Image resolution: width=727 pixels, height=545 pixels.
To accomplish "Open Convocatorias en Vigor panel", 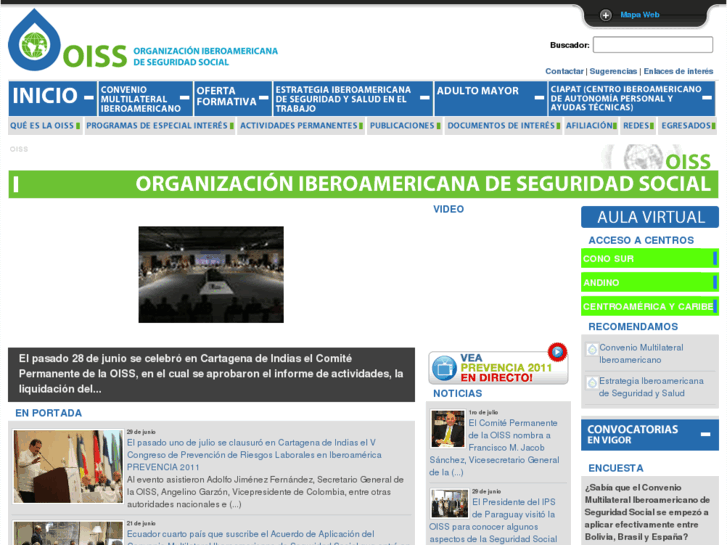I will tap(650, 434).
